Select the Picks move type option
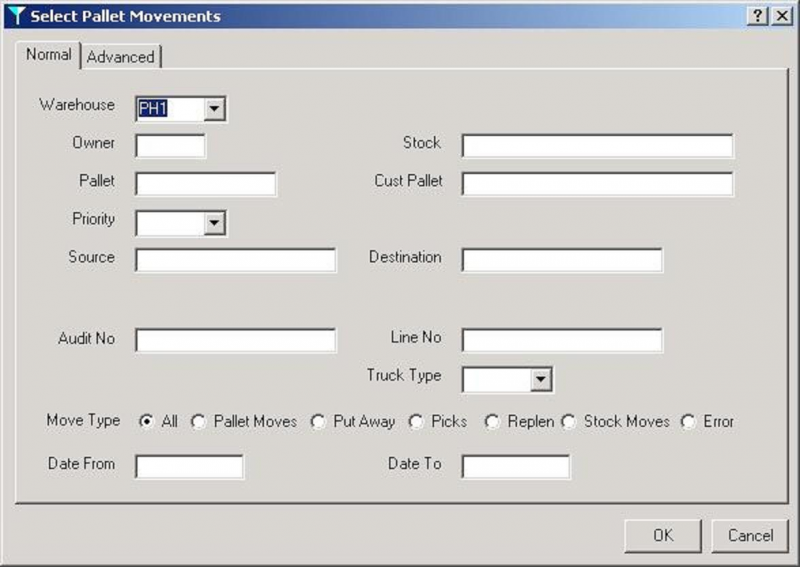The height and width of the screenshot is (567, 800). (416, 422)
